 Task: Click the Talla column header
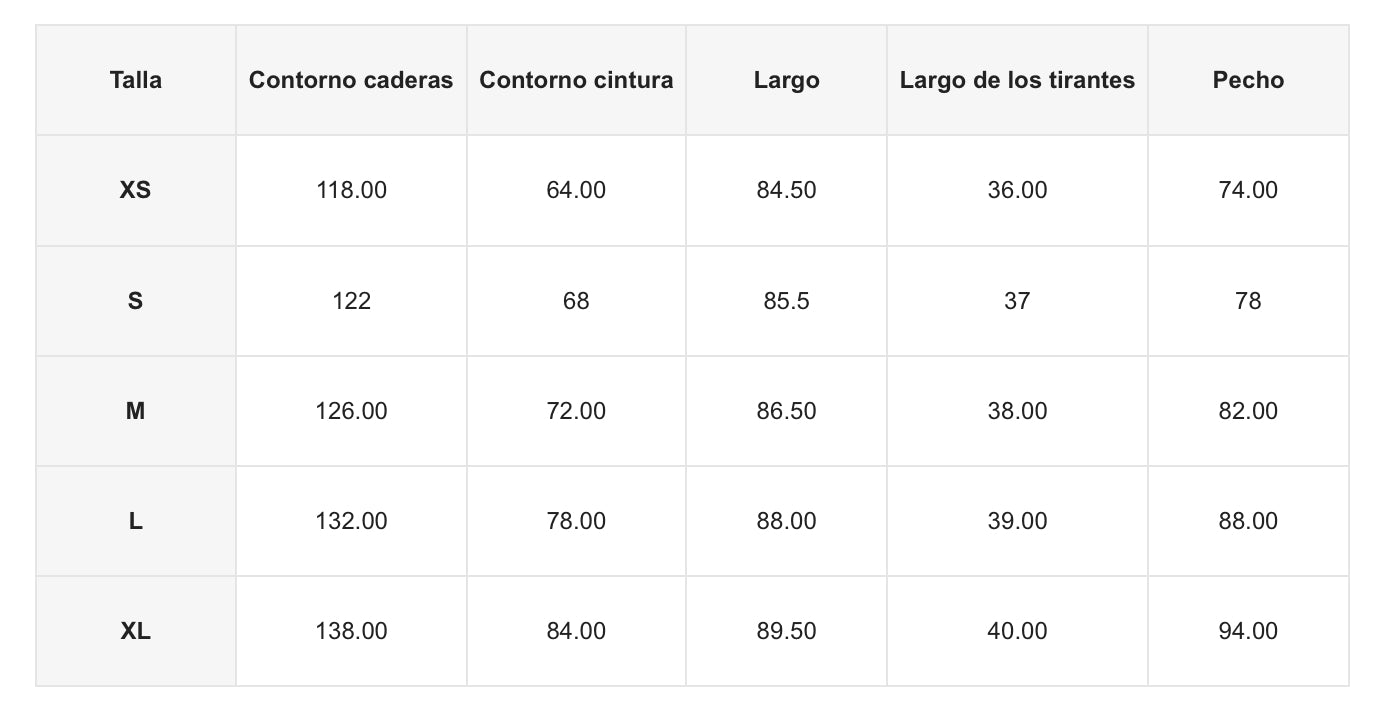[x=135, y=80]
